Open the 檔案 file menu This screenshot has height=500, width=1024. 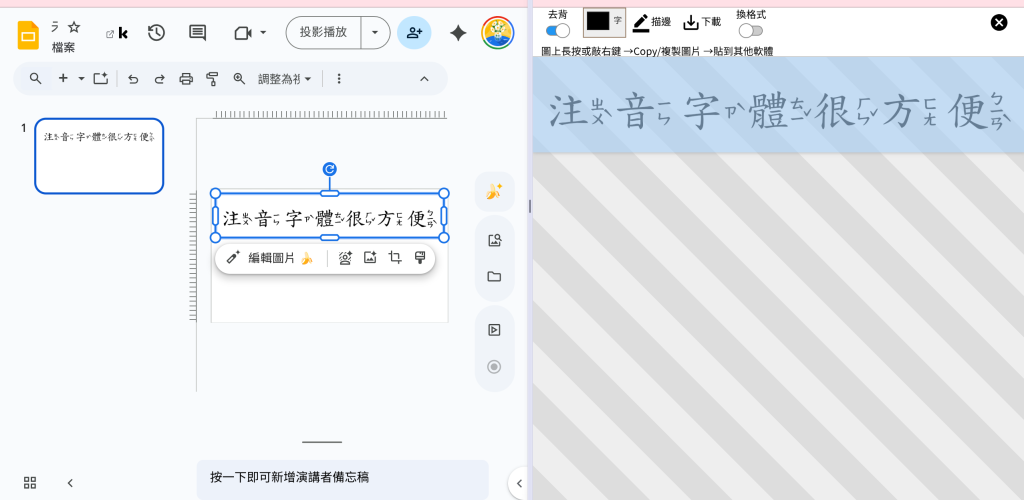63,47
